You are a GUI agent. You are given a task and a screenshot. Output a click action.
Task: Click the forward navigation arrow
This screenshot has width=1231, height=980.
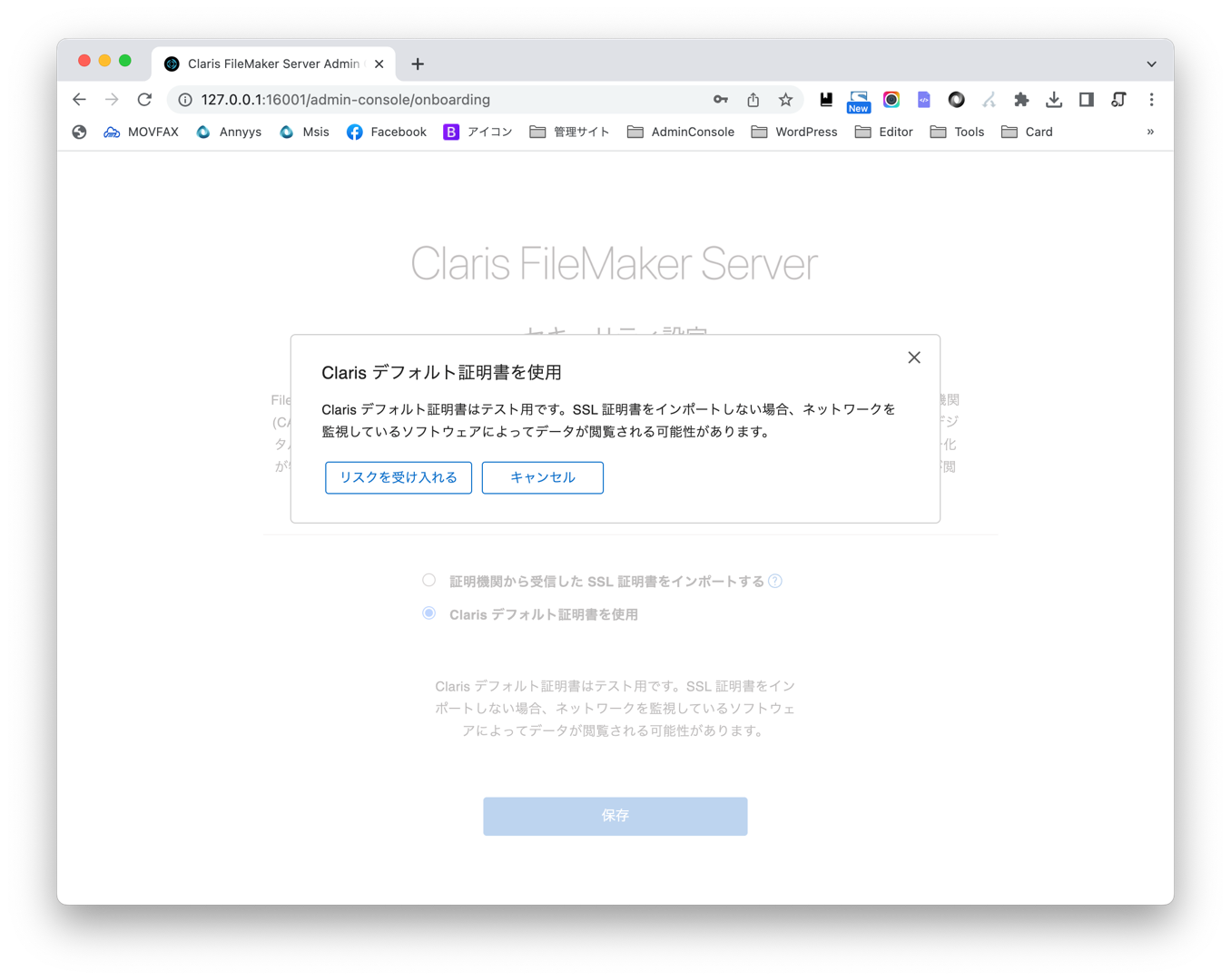[x=112, y=100]
